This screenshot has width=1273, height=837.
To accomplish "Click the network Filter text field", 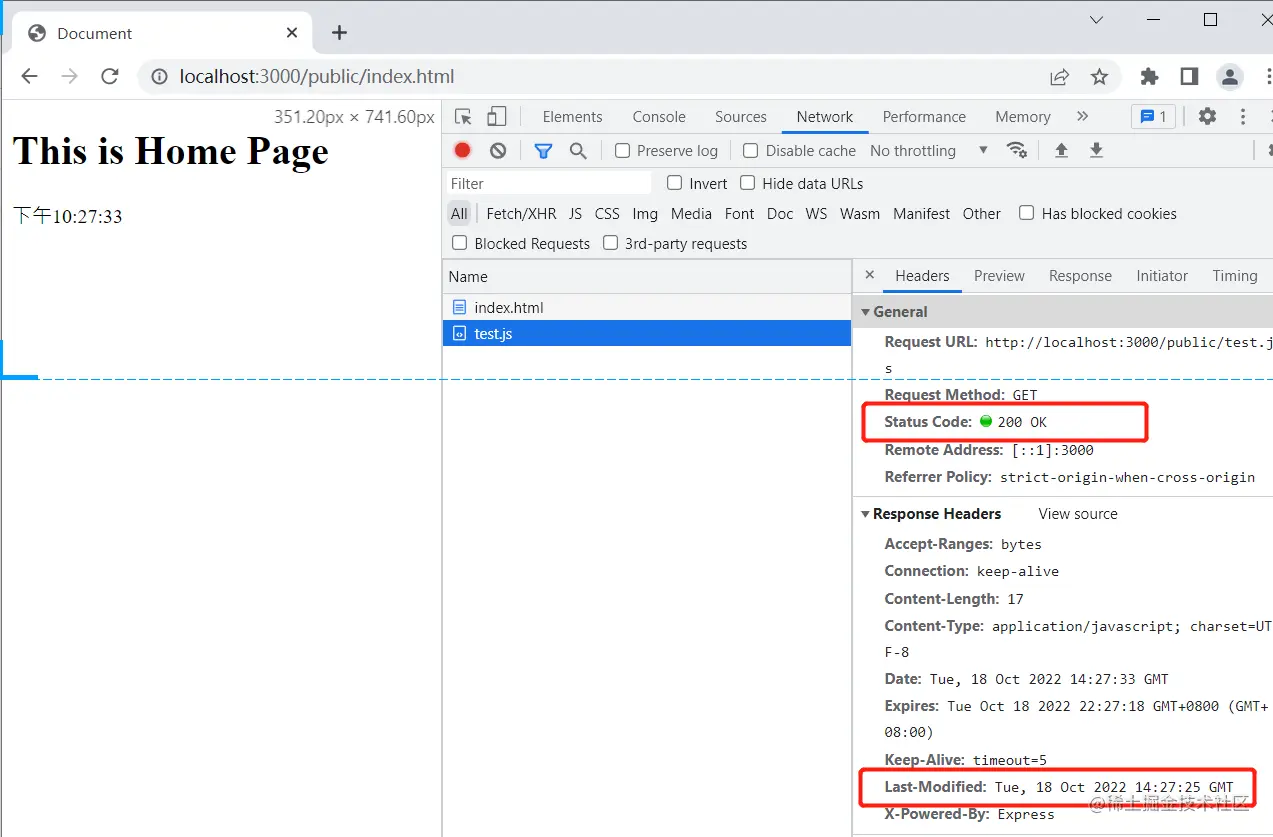I will point(549,183).
